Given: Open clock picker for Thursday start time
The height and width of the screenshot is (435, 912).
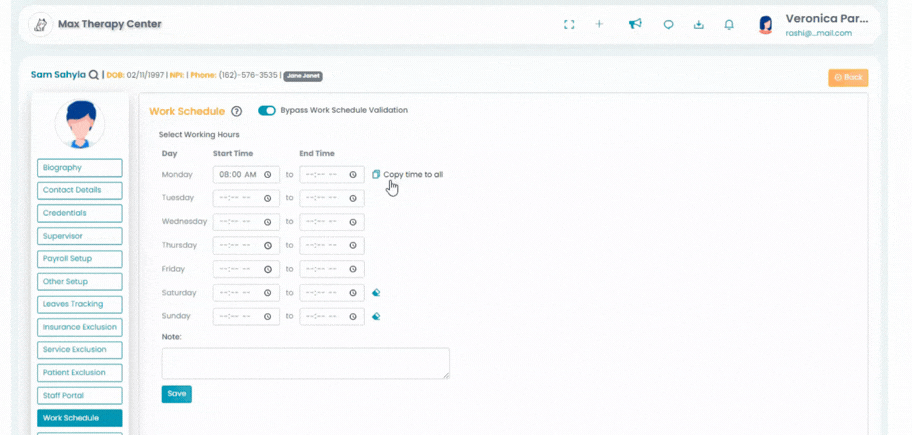Looking at the screenshot, I should pyautogui.click(x=268, y=245).
